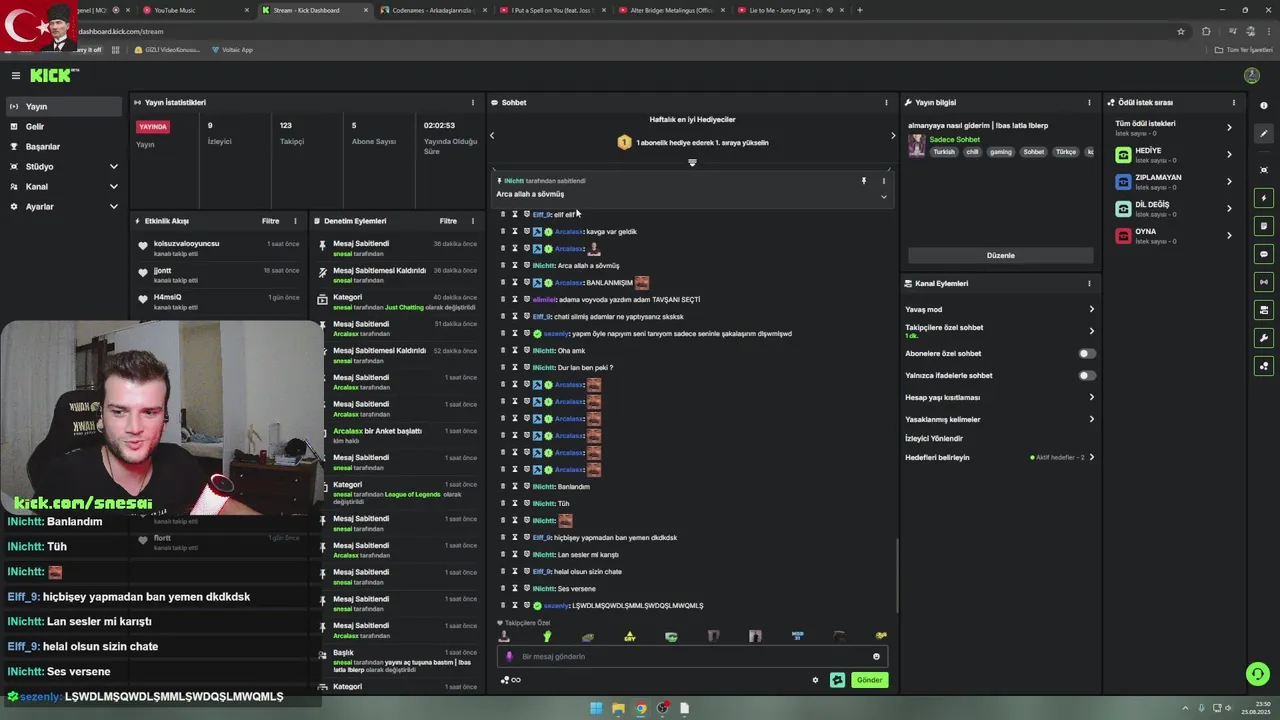Viewport: 1280px width, 720px height.
Task: Open chat settings with the gear icon
Action: (815, 680)
